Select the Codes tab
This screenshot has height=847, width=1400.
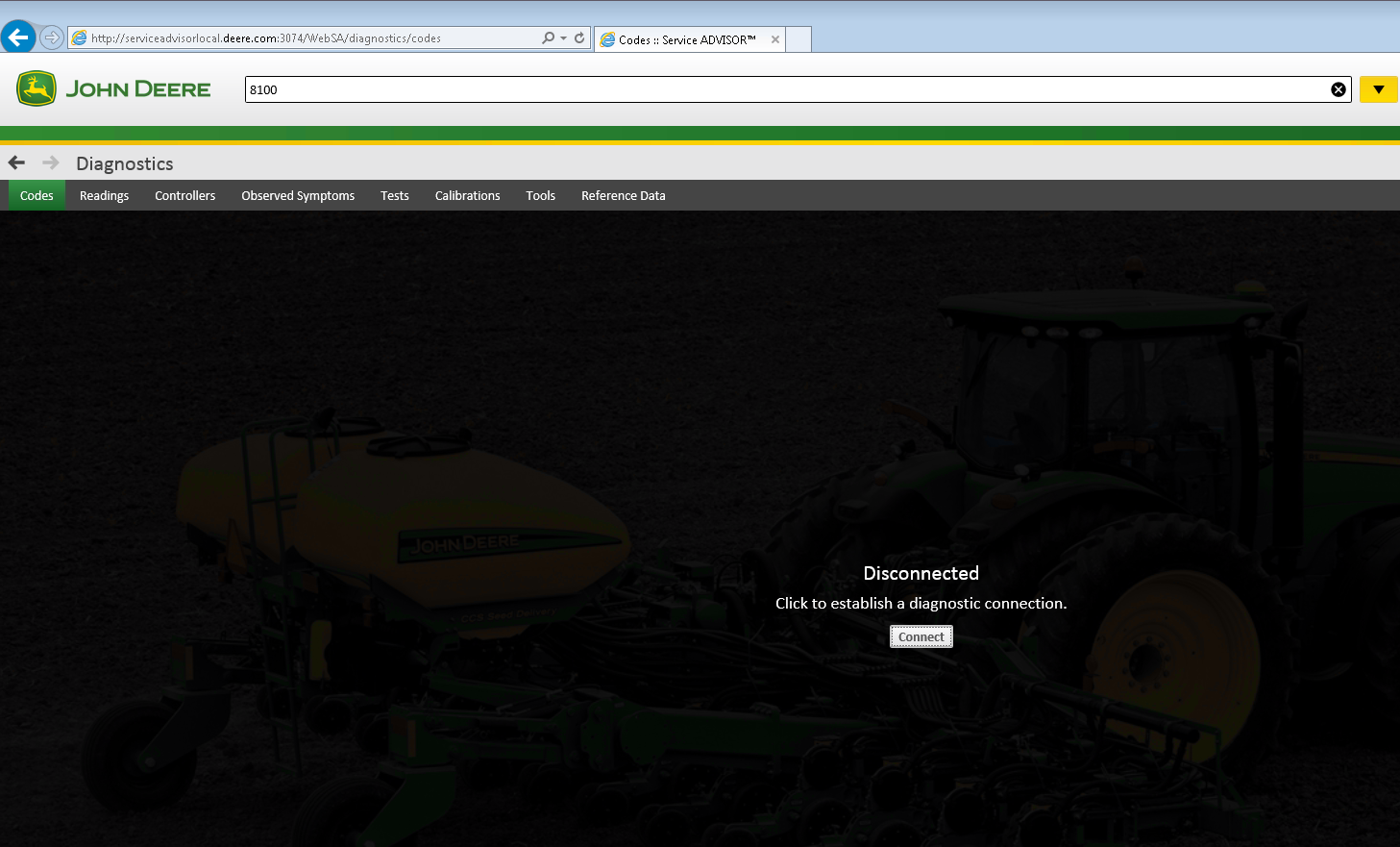pyautogui.click(x=37, y=195)
